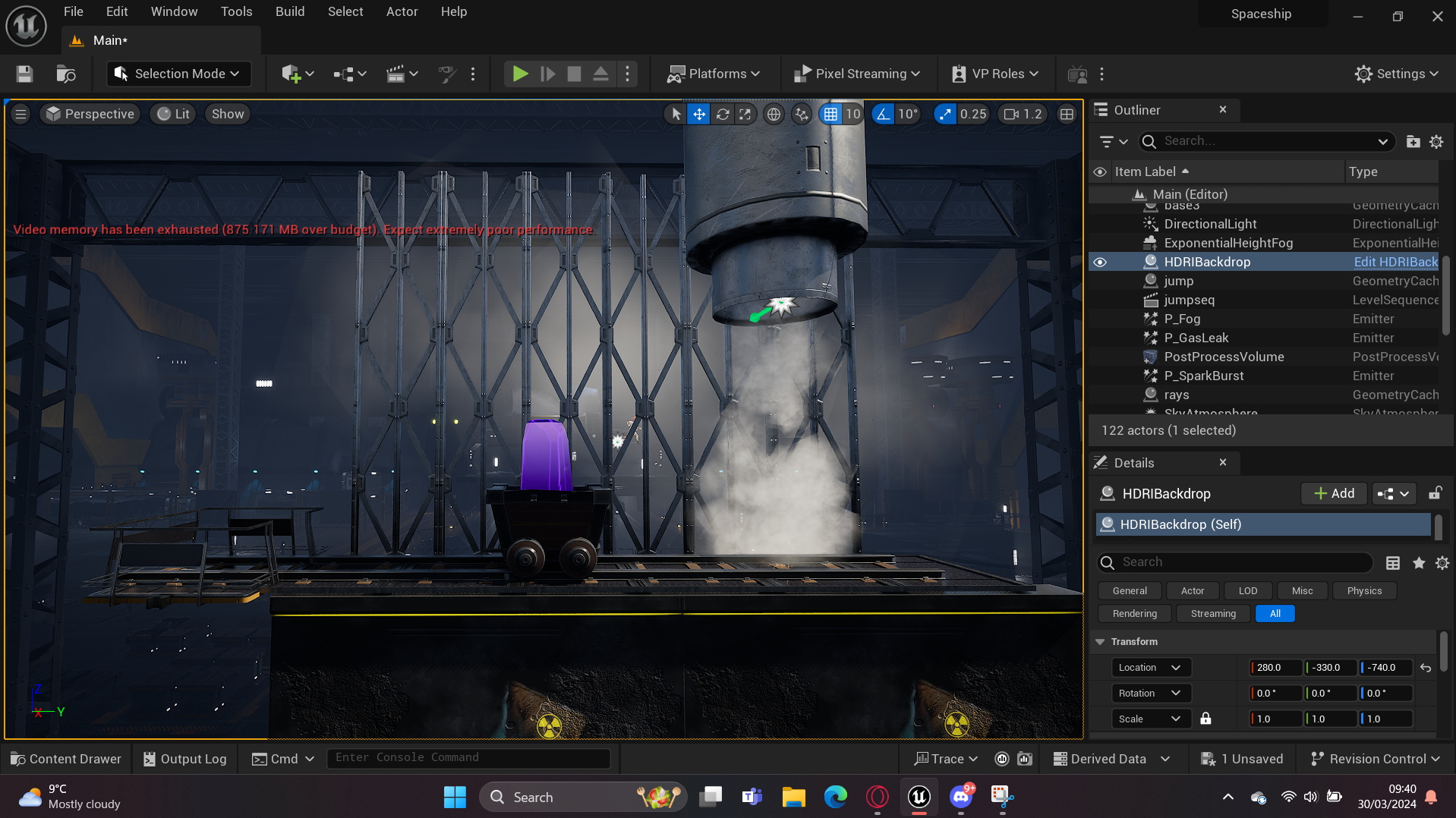The height and width of the screenshot is (818, 1456).
Task: Switch to the Main* level tab
Action: (110, 40)
